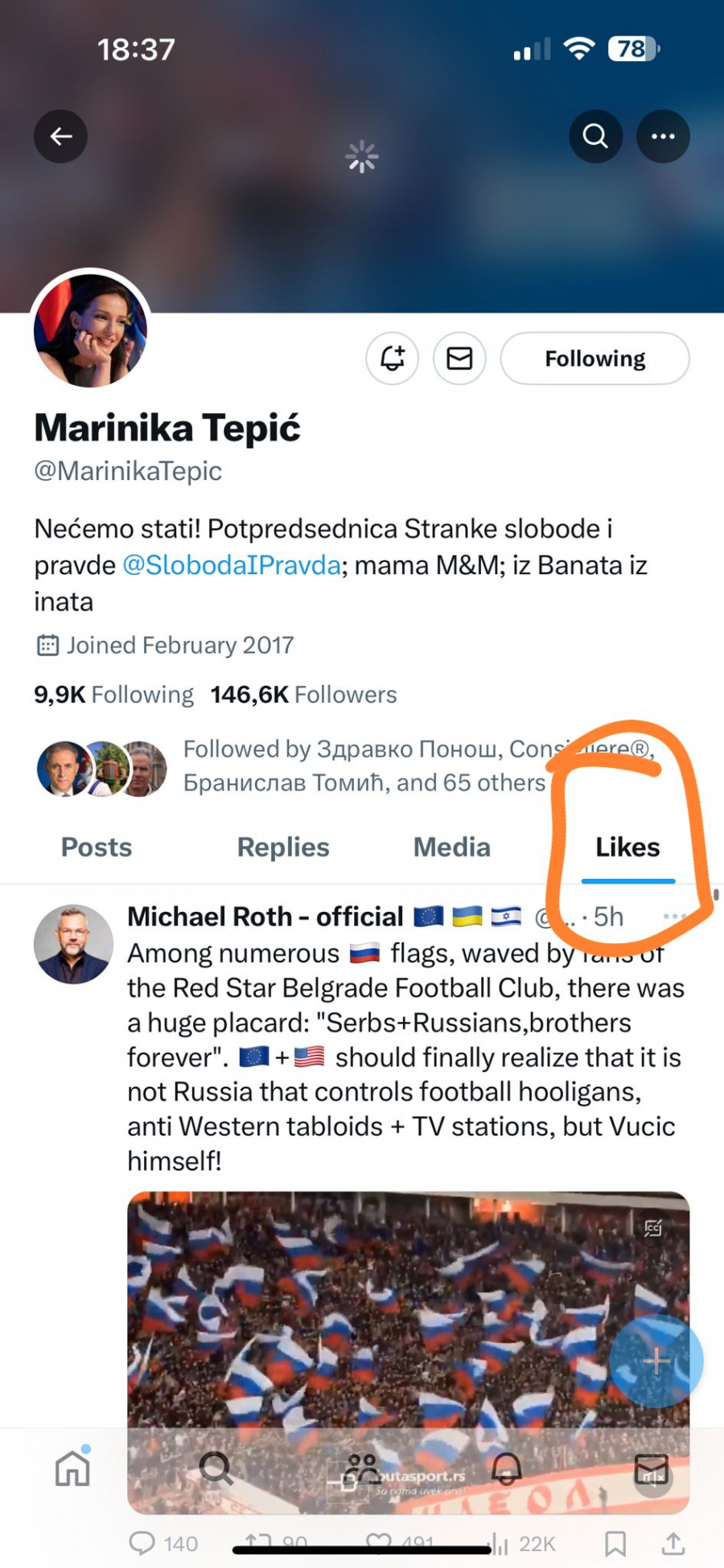Open Marinika Tepić profile picture
The width and height of the screenshot is (724, 1568).
point(90,331)
